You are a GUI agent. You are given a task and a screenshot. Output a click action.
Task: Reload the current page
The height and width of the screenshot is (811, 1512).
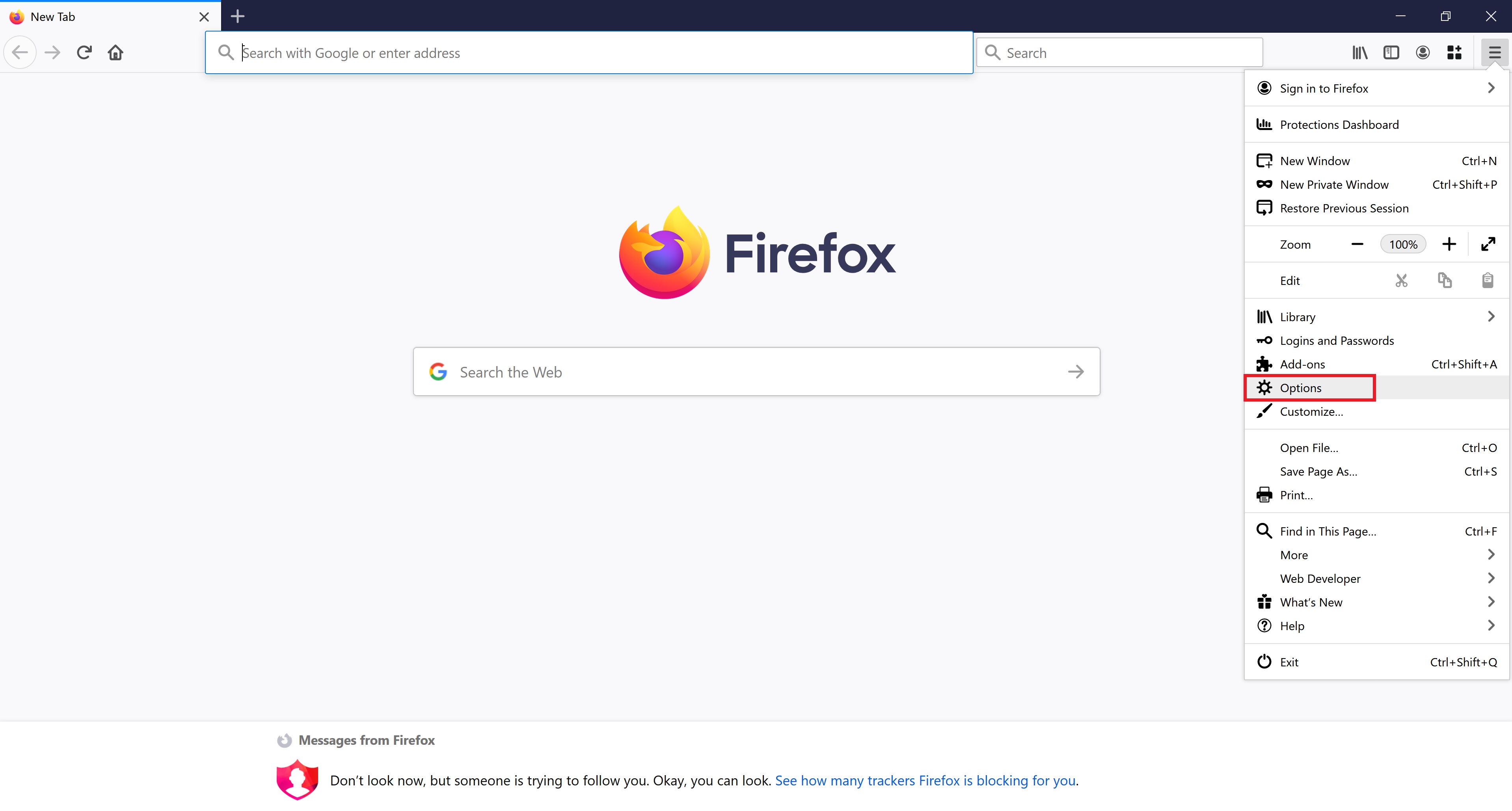(84, 52)
